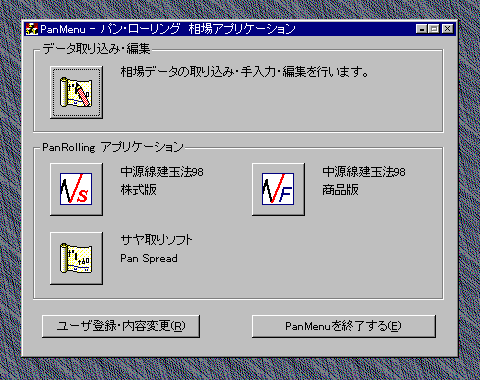
Task: Click the データ取り込み・編集 group heading
Action: (x=96, y=49)
